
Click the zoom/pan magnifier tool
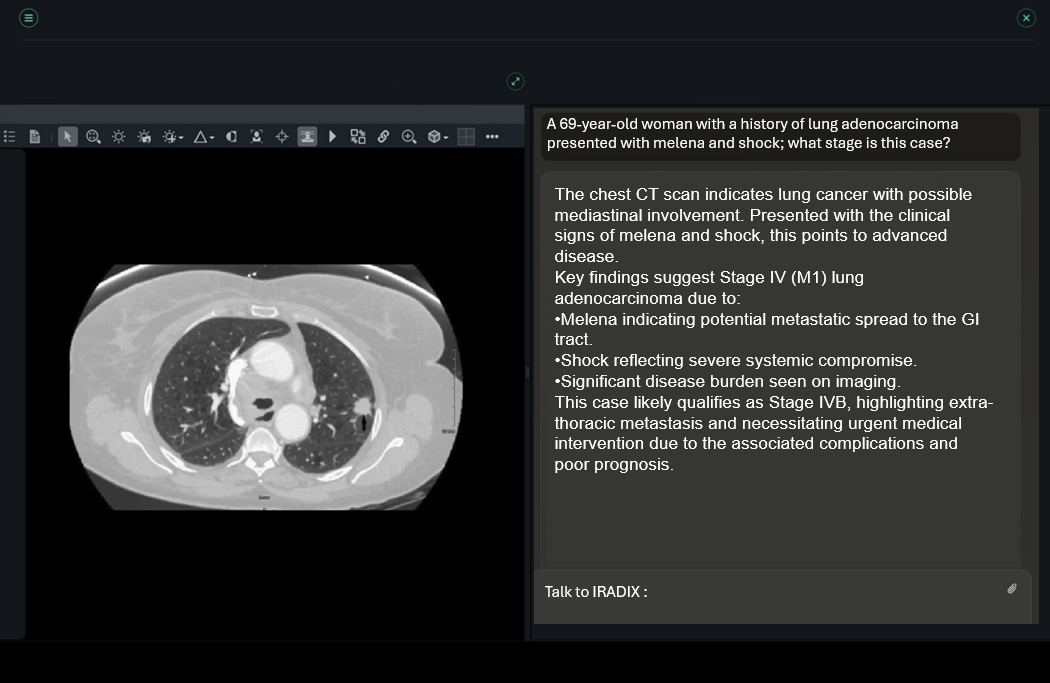93,136
